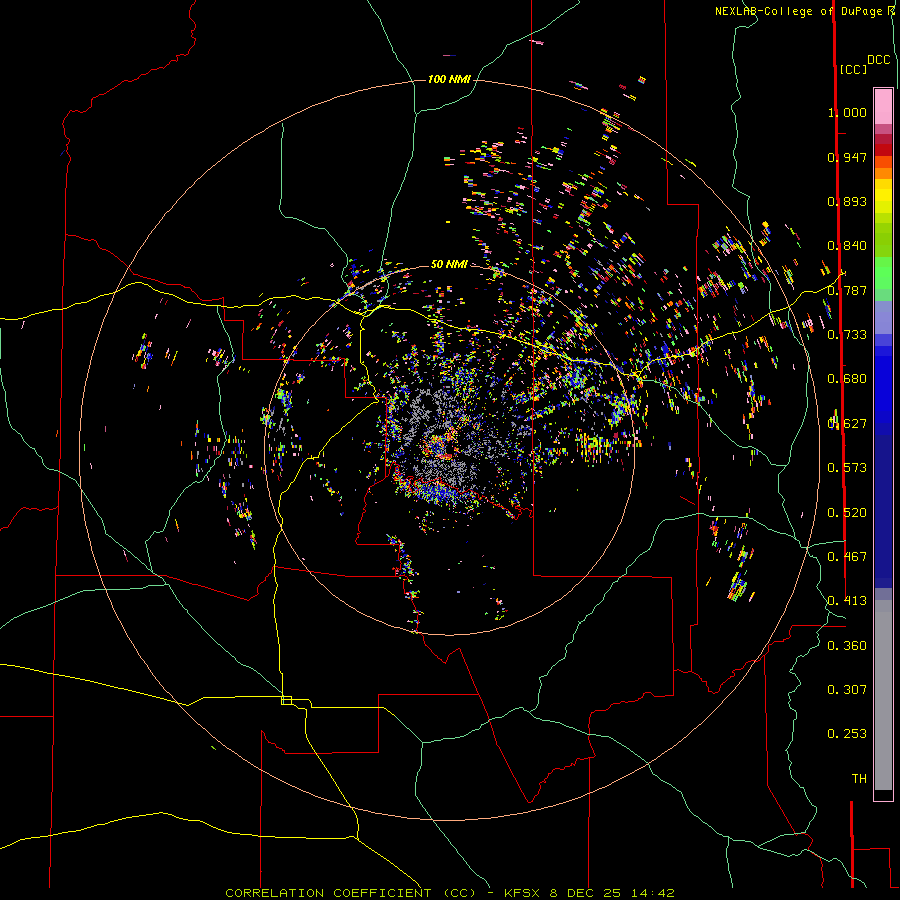Select the 0.733 scale value

(847, 335)
